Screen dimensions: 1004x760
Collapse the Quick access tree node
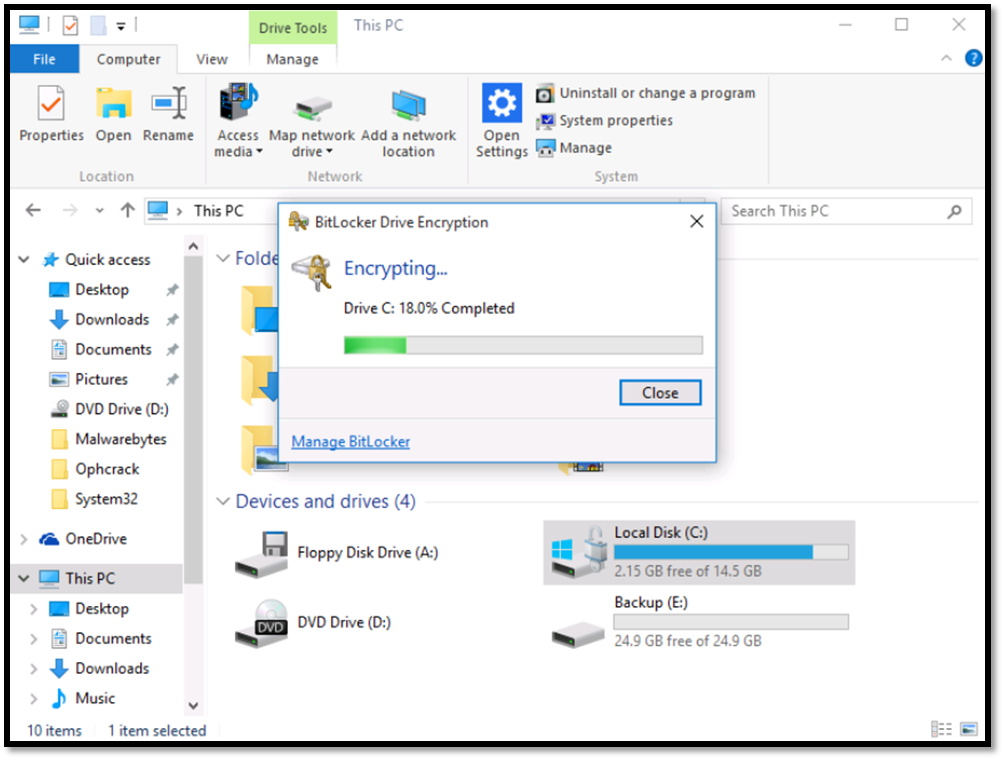click(24, 259)
